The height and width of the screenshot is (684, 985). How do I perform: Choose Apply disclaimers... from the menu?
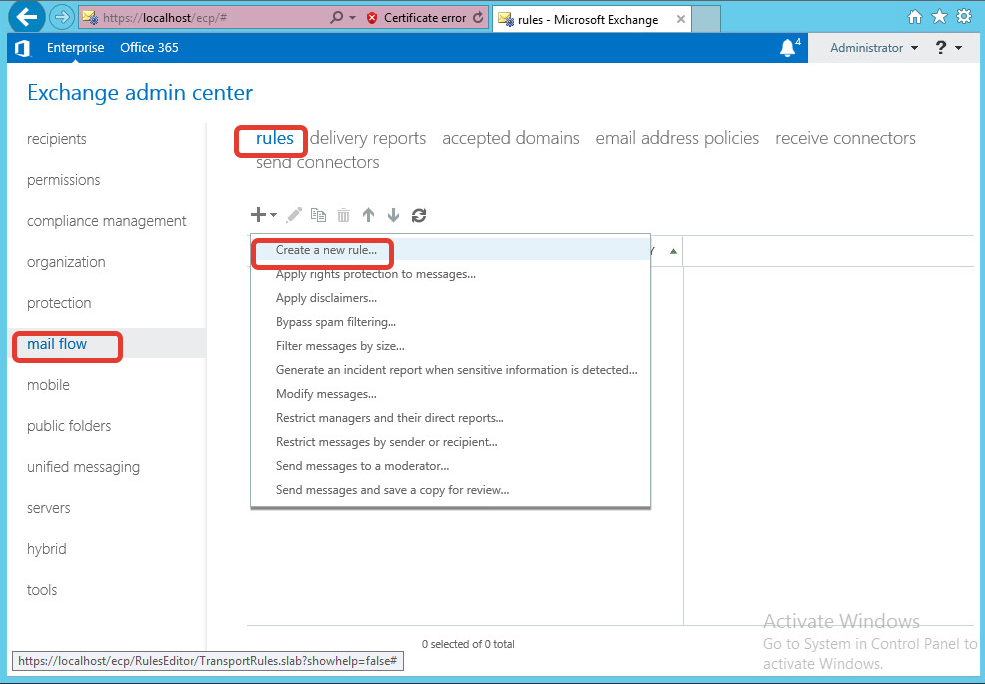pyautogui.click(x=326, y=298)
